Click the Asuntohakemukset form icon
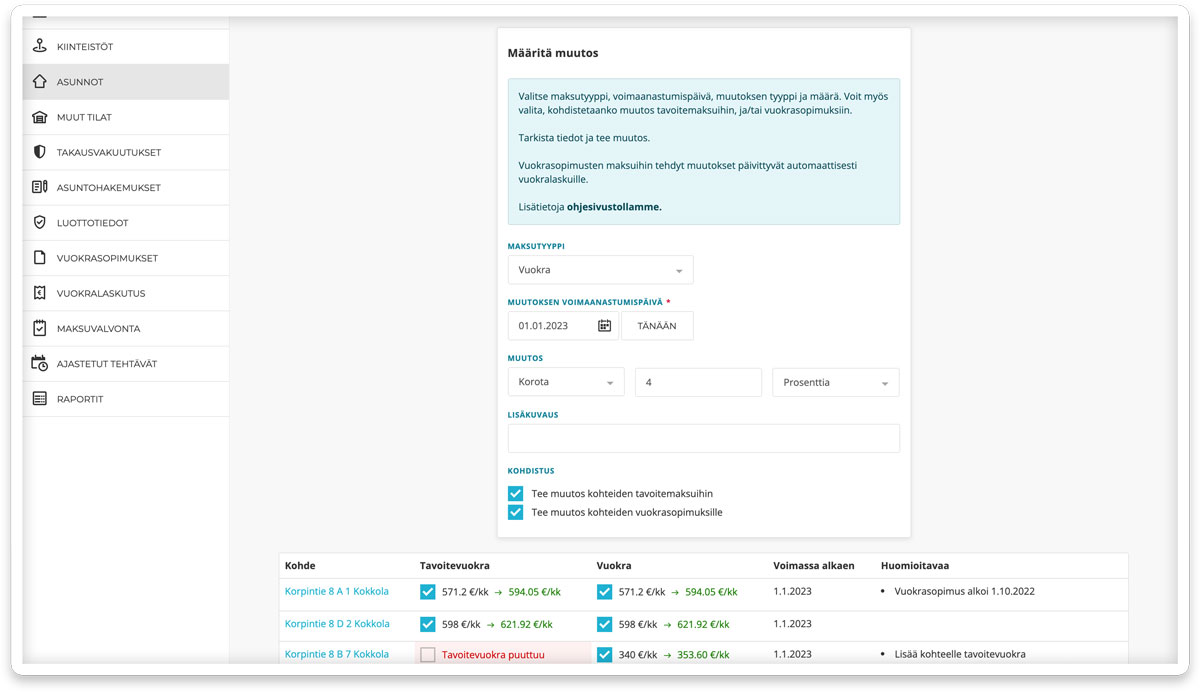The image size is (1200, 692). (40, 187)
